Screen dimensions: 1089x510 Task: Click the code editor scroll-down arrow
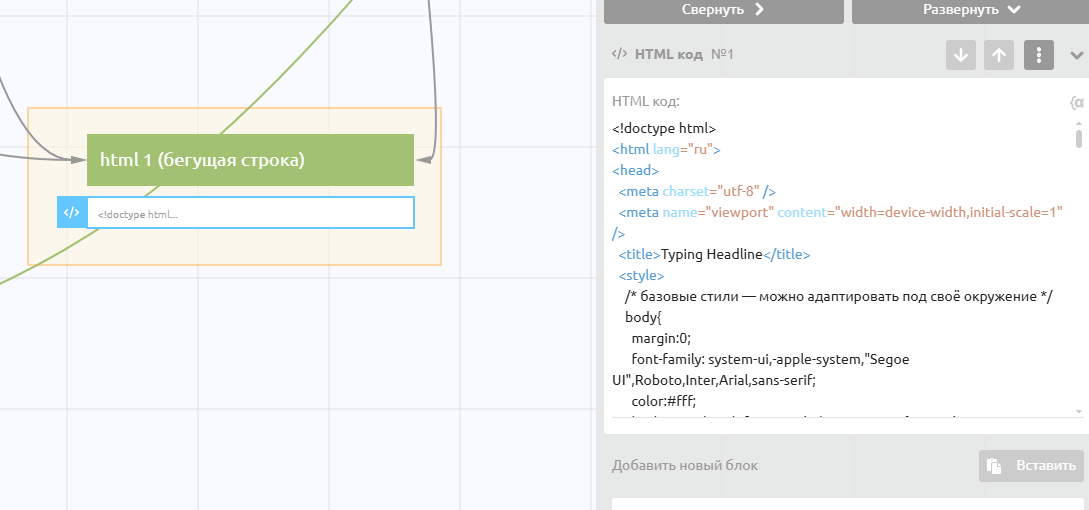[1078, 411]
